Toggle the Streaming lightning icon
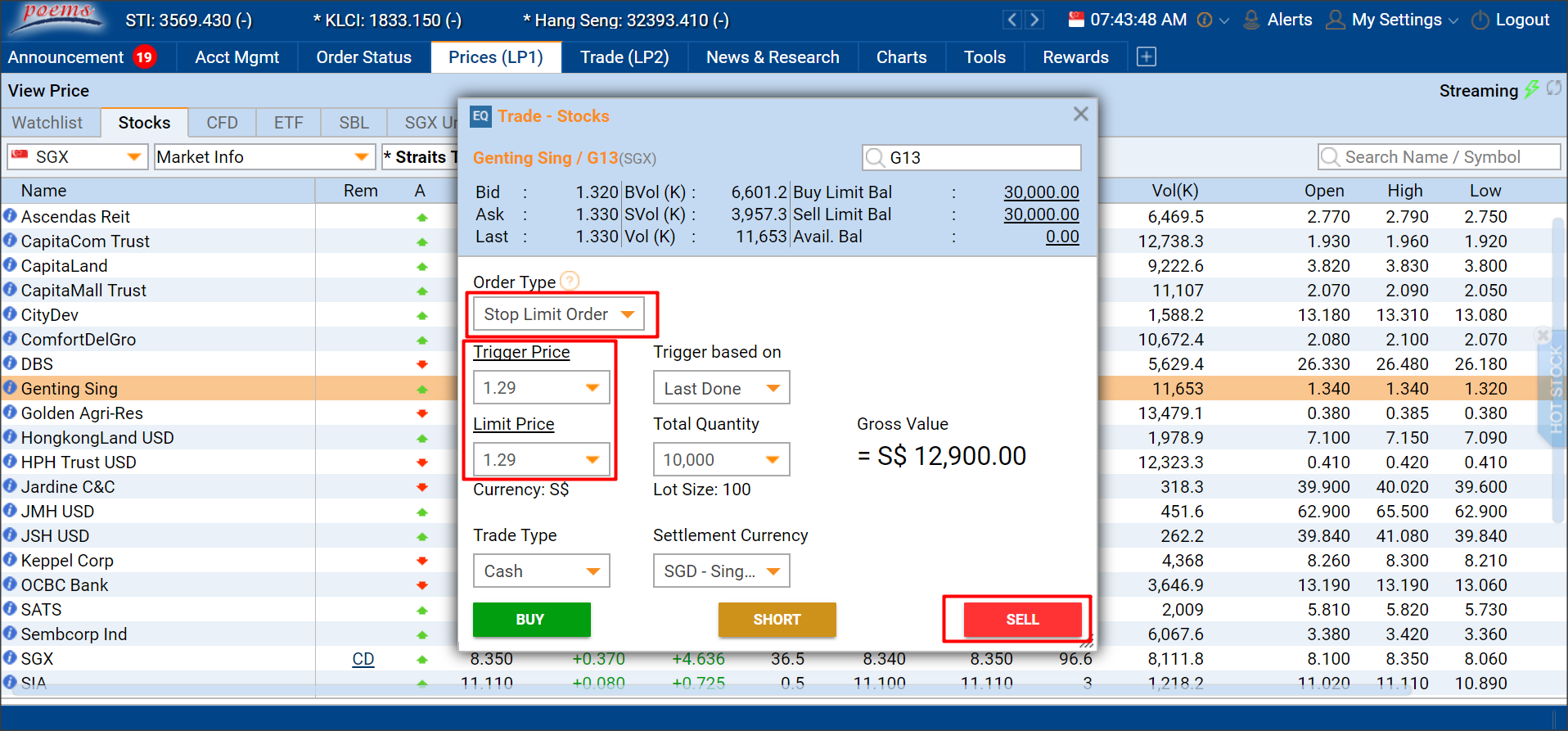Screen dimensions: 1568x731 click(x=1531, y=89)
